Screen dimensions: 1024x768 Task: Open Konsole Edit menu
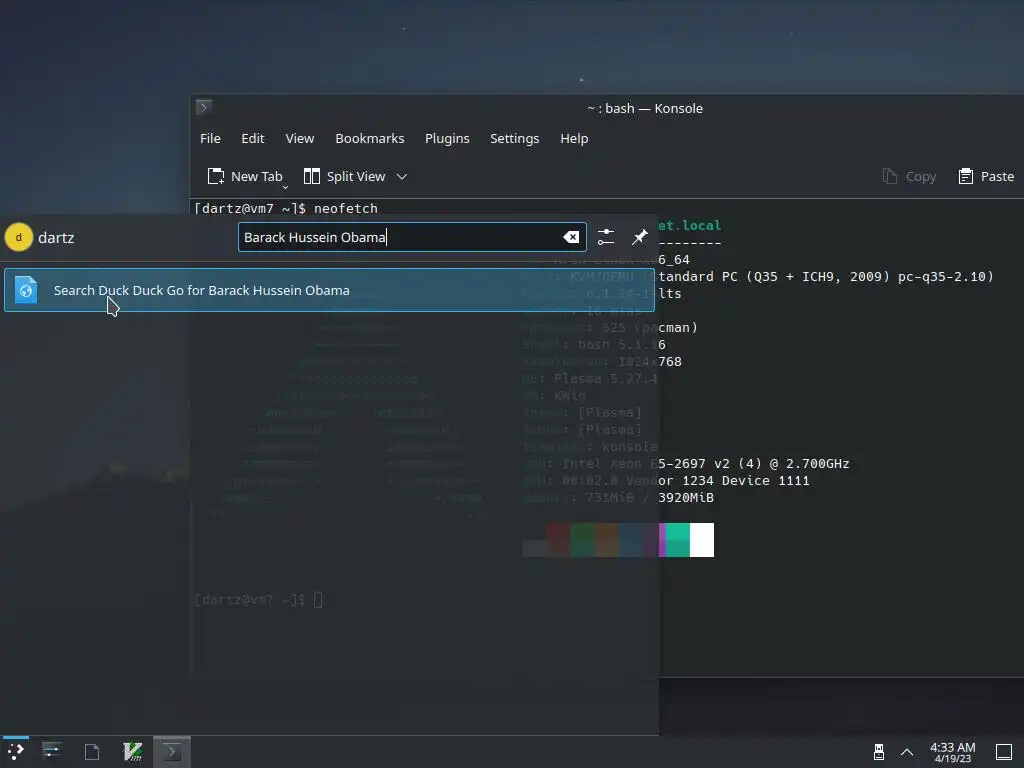[253, 138]
